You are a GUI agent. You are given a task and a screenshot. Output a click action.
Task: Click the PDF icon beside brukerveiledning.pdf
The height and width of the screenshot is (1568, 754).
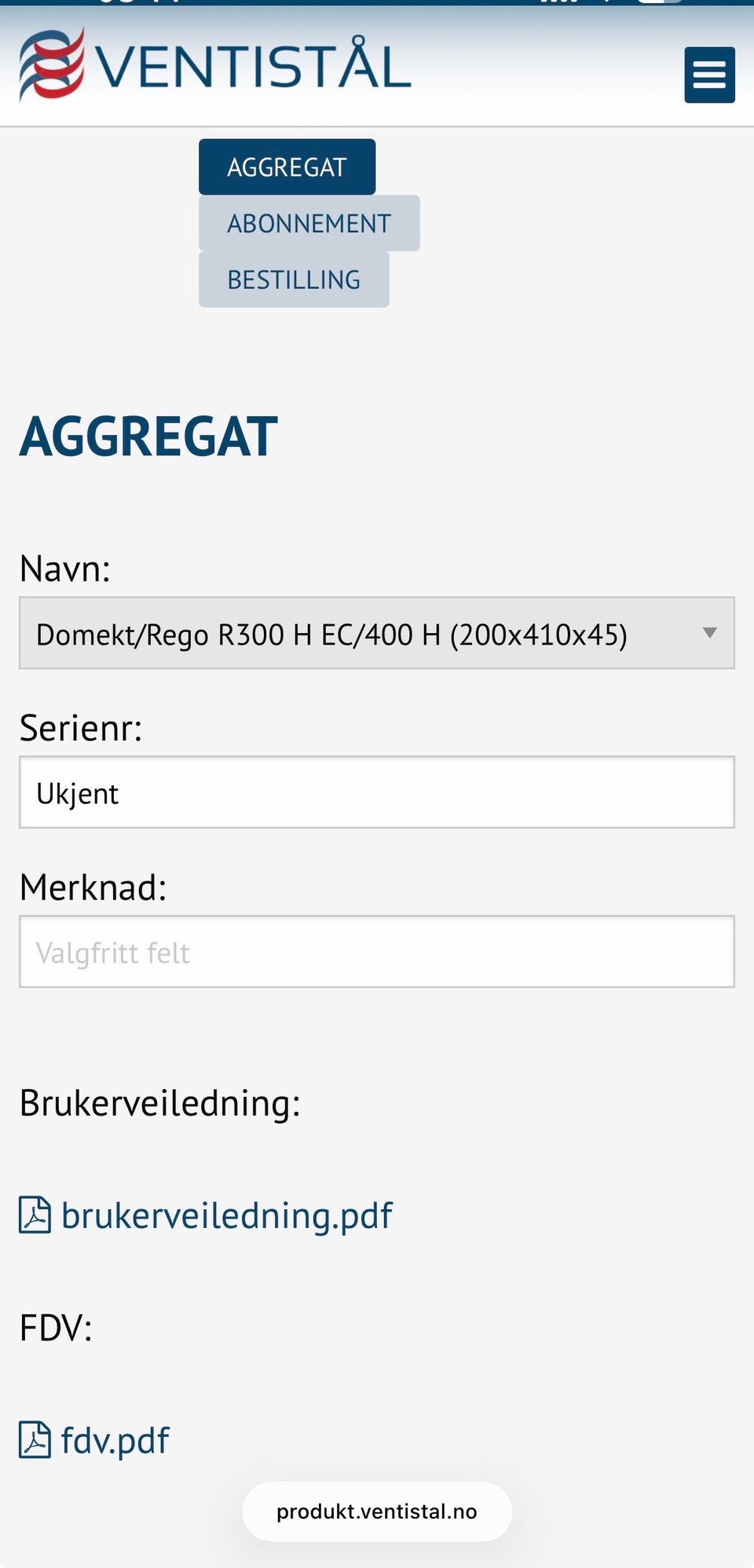35,1215
